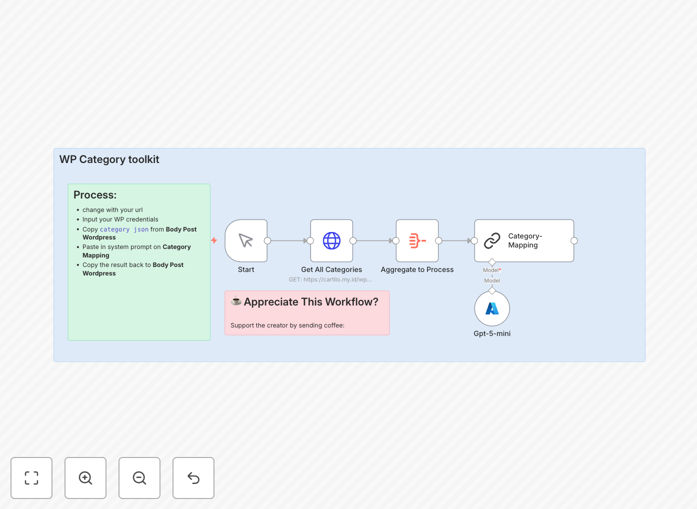Click the coffee cup emoji in pink note
Viewport: 697px width, 509px height.
[236, 301]
